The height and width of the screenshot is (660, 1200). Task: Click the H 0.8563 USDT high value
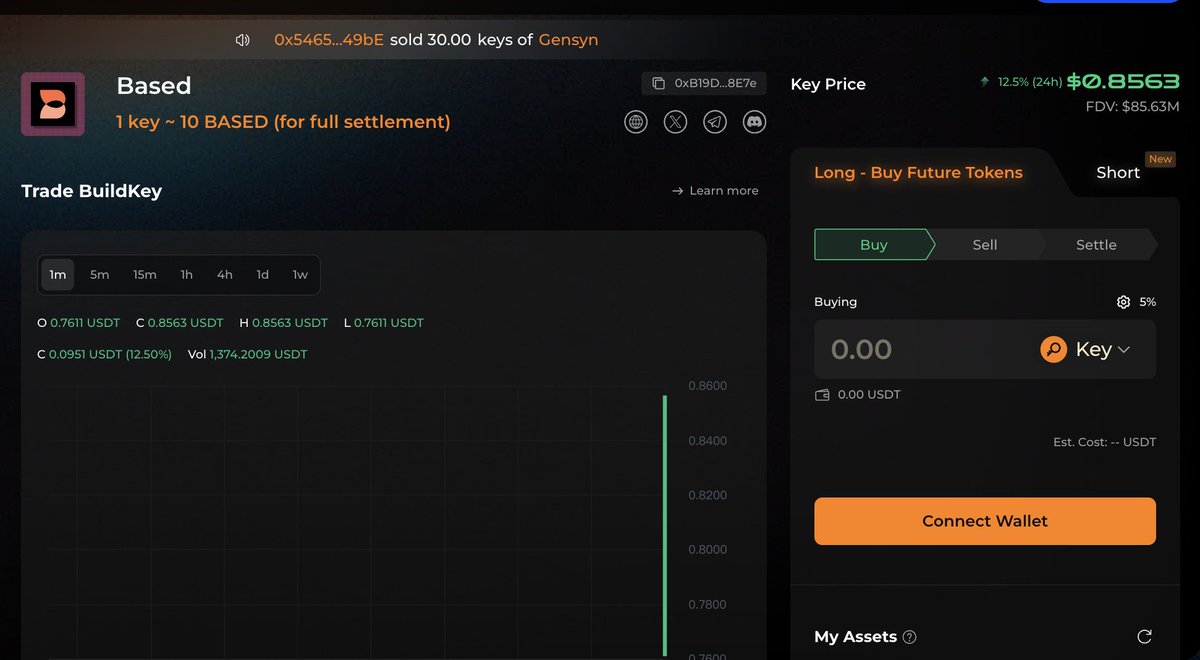pyautogui.click(x=284, y=323)
